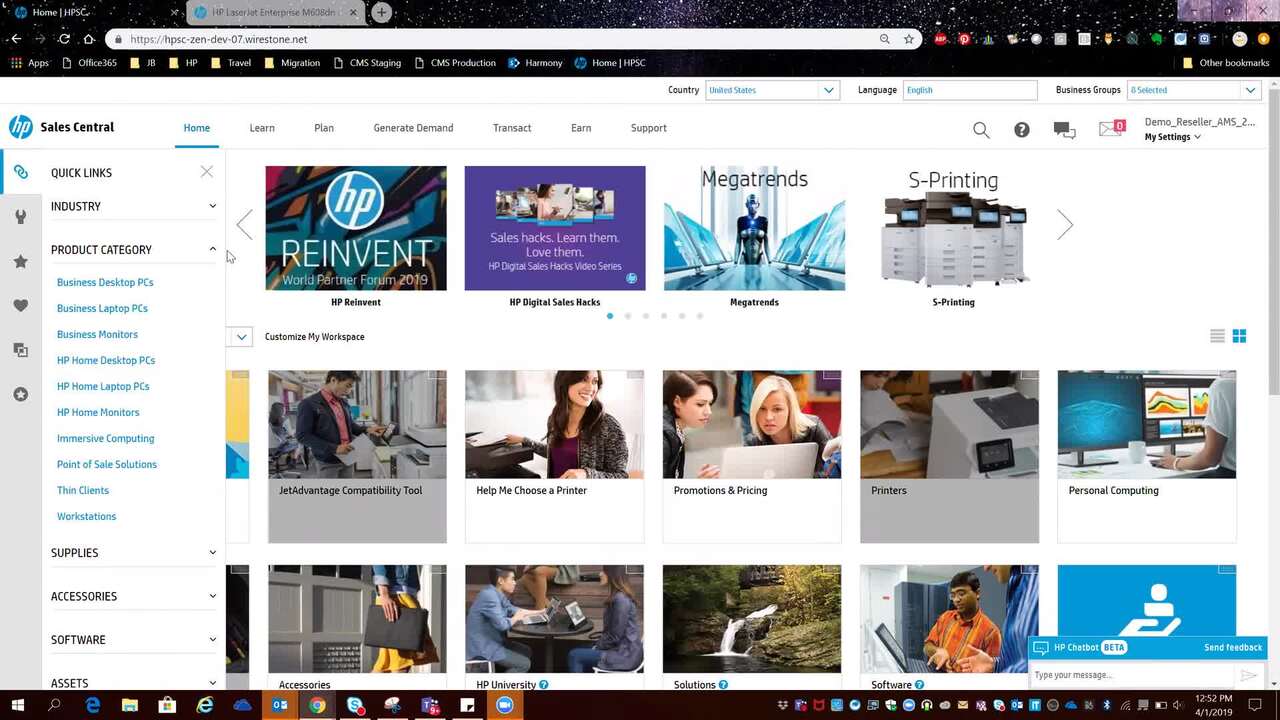
Task: Click the search magnifier icon in header
Action: 981,130
